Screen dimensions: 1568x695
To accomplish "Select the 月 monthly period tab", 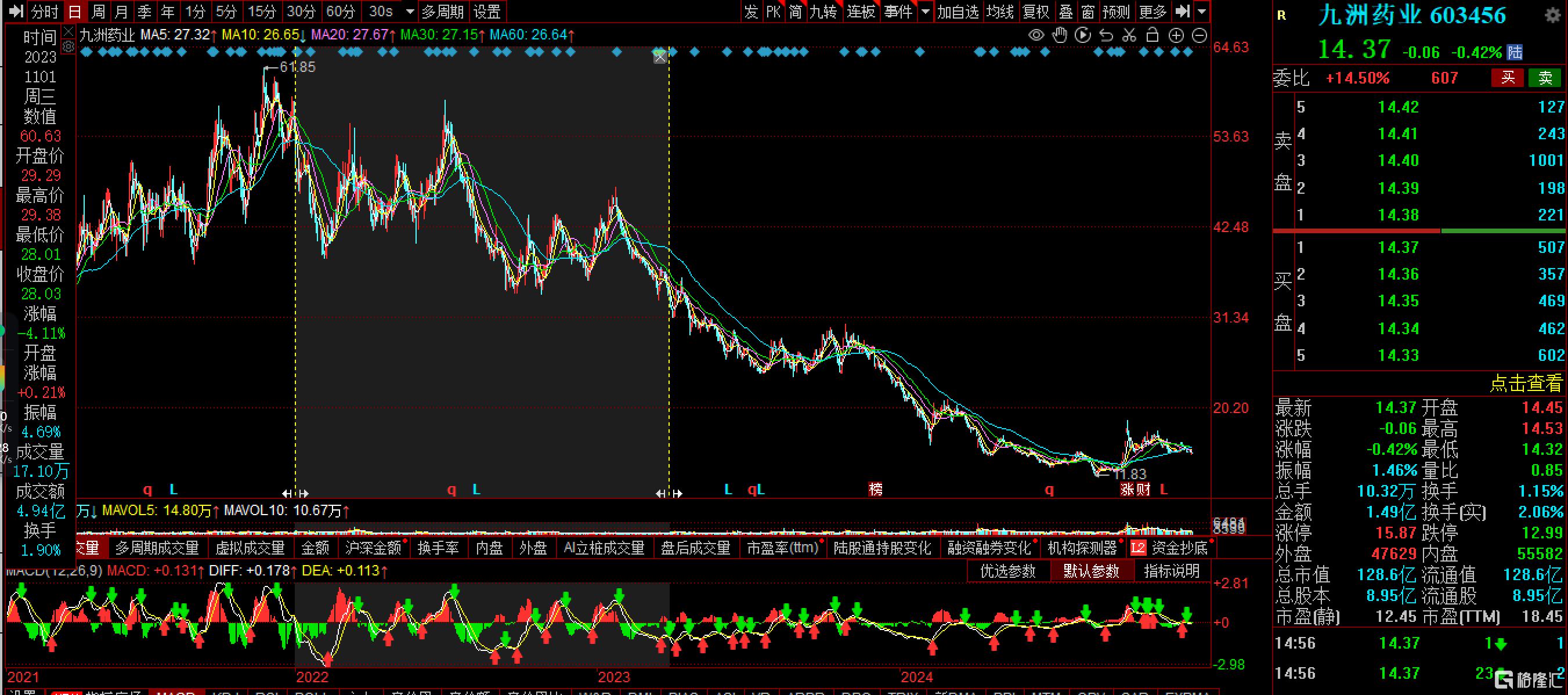I will tap(121, 11).
